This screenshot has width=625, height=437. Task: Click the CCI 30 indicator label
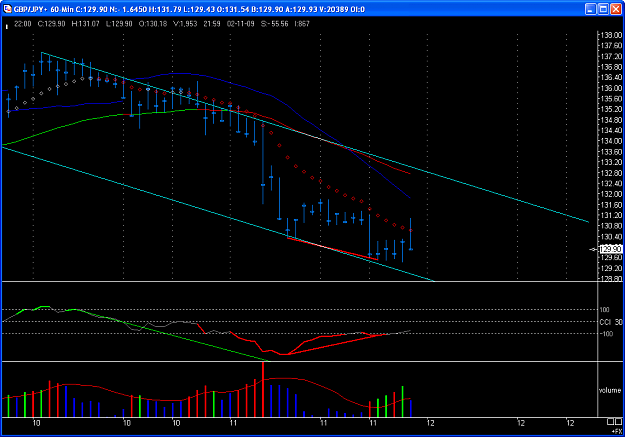tap(611, 322)
